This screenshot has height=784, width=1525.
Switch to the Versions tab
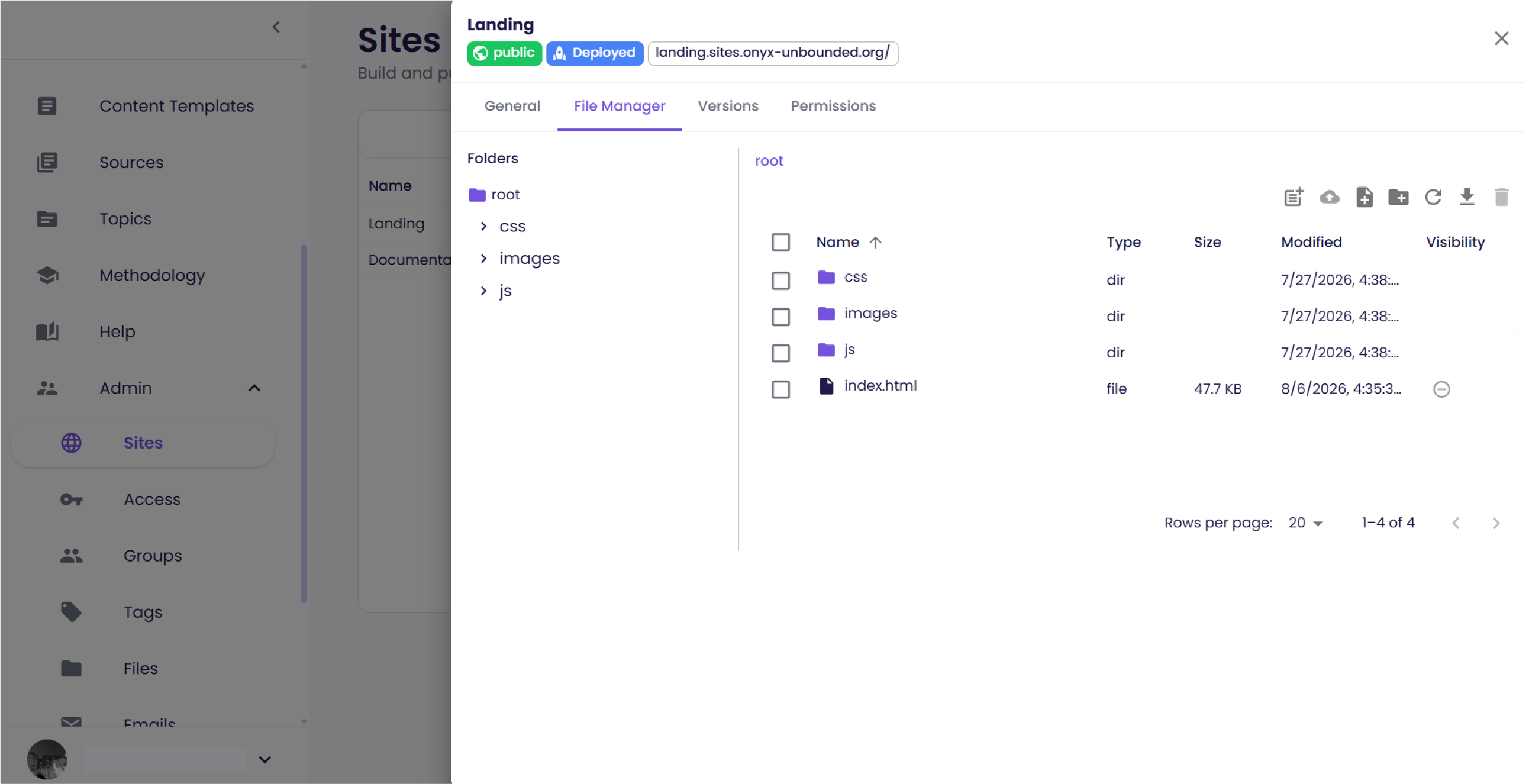(x=728, y=106)
